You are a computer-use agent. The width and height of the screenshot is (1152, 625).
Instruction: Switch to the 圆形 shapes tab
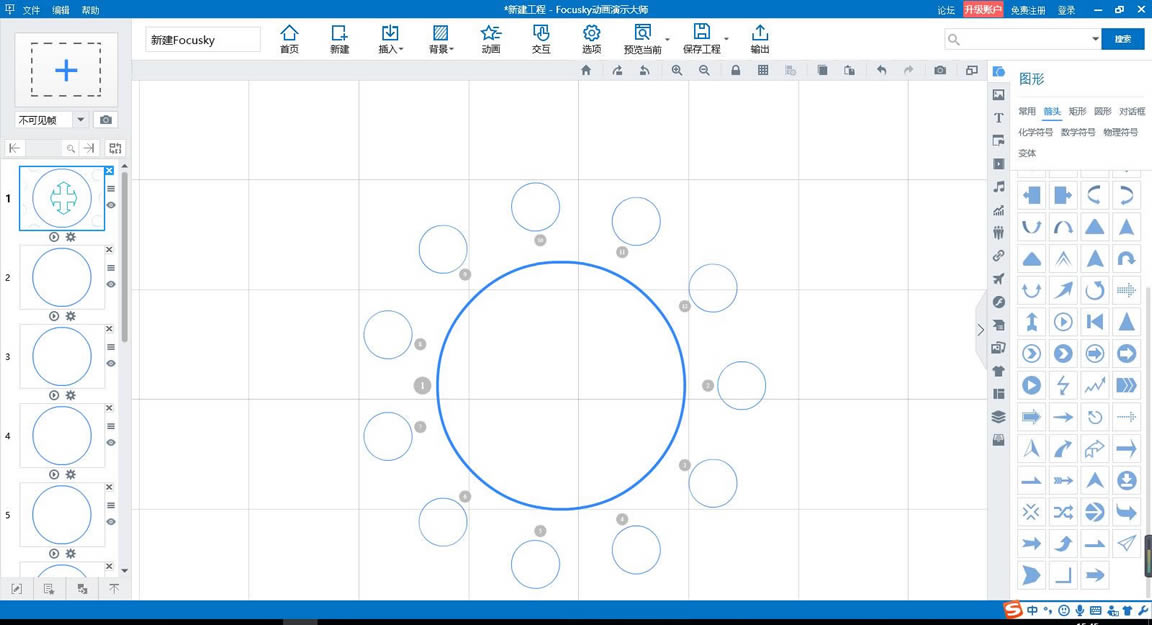pyautogui.click(x=1104, y=111)
